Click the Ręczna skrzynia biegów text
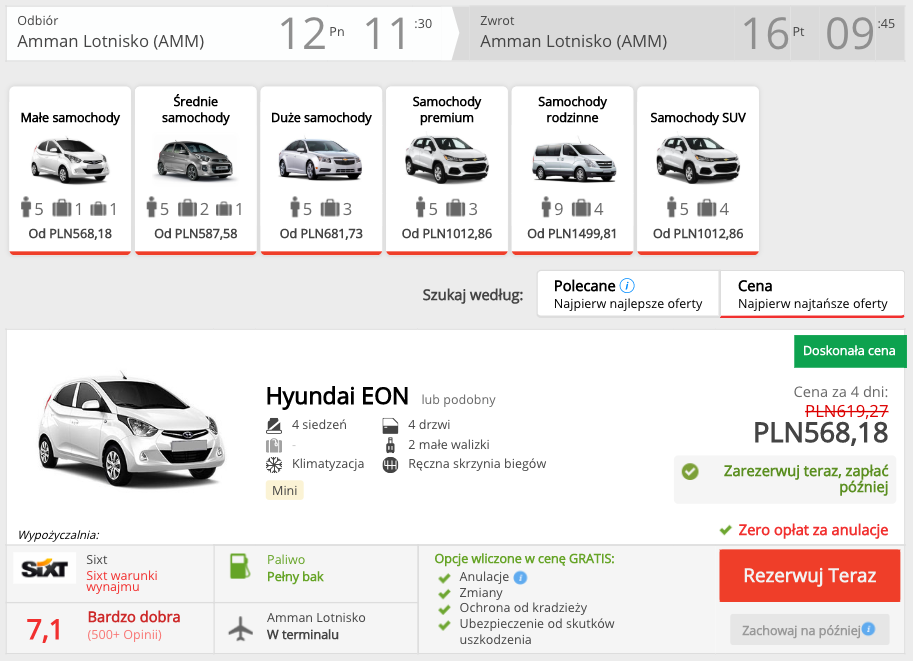 477,464
